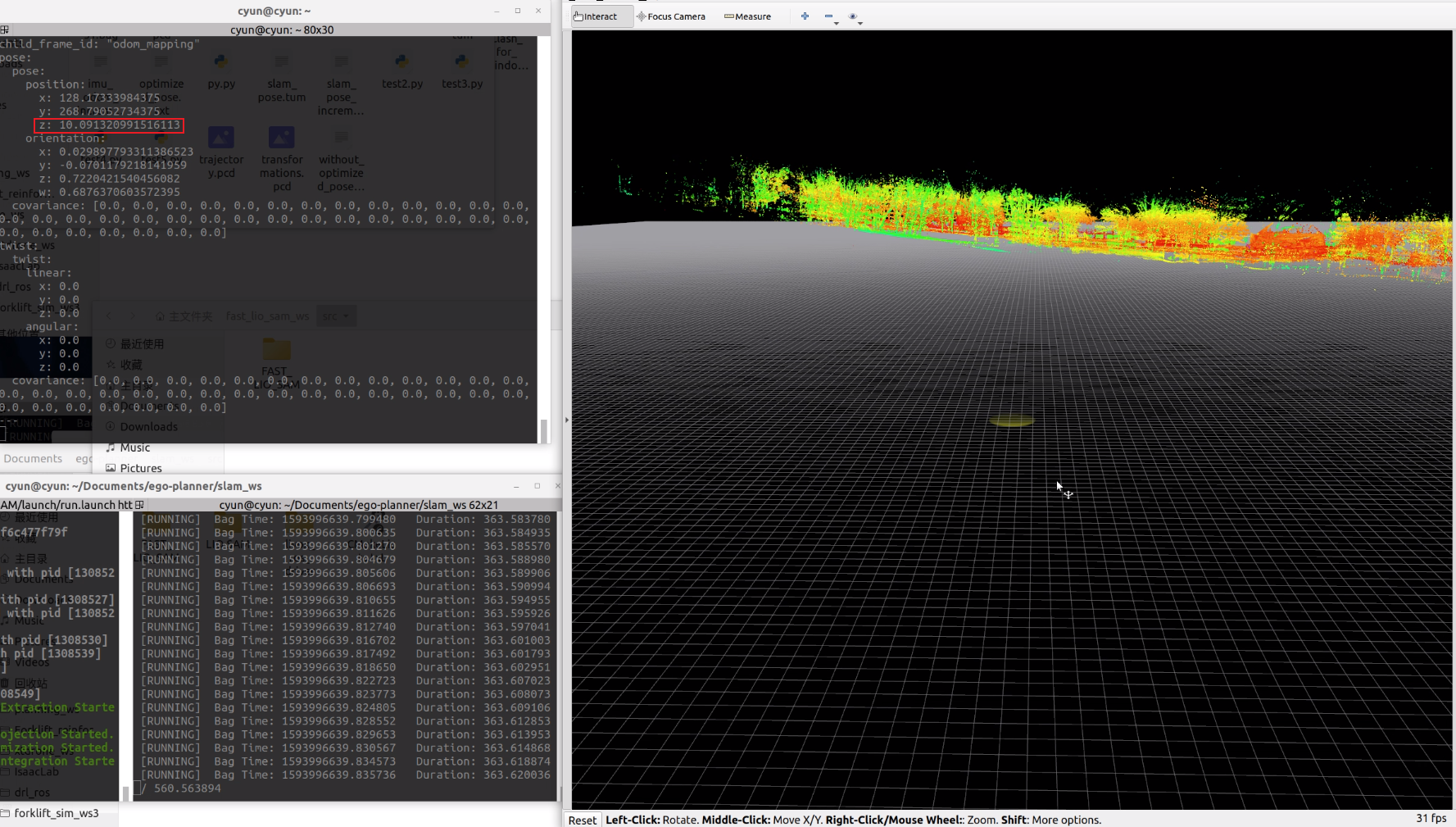
Task: Select the Interact tool in RViz
Action: [601, 16]
